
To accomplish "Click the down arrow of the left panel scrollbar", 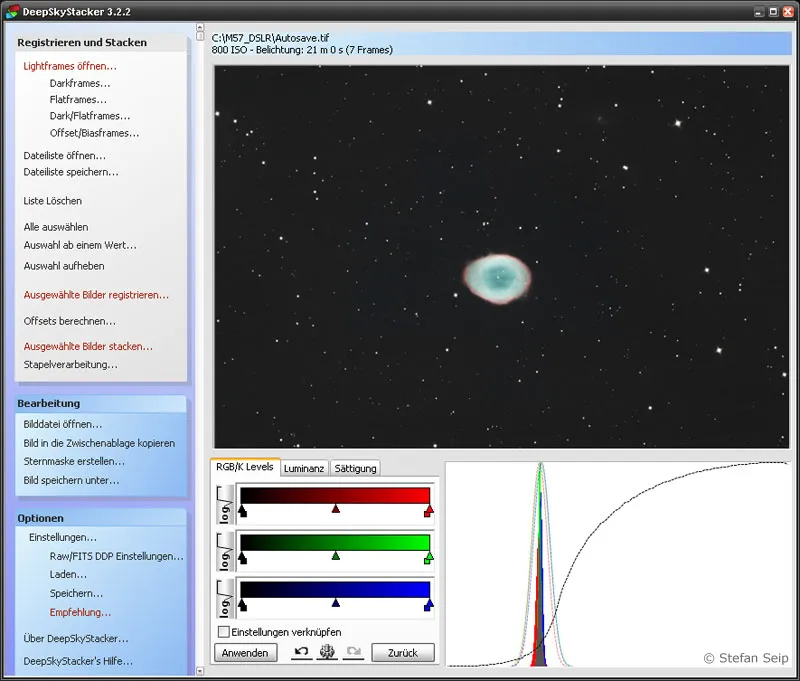I will (200, 671).
